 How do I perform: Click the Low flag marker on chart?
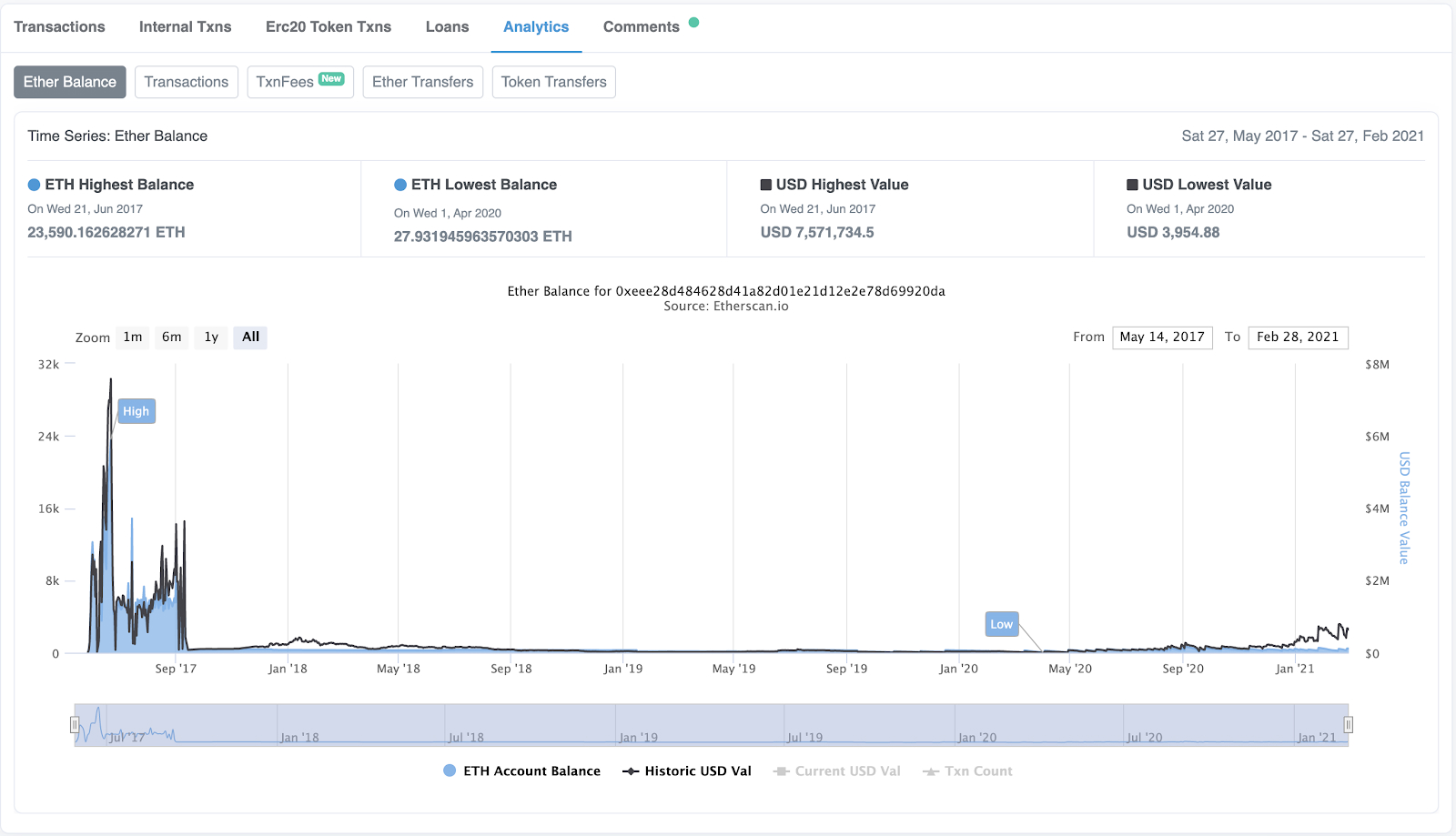click(1002, 624)
